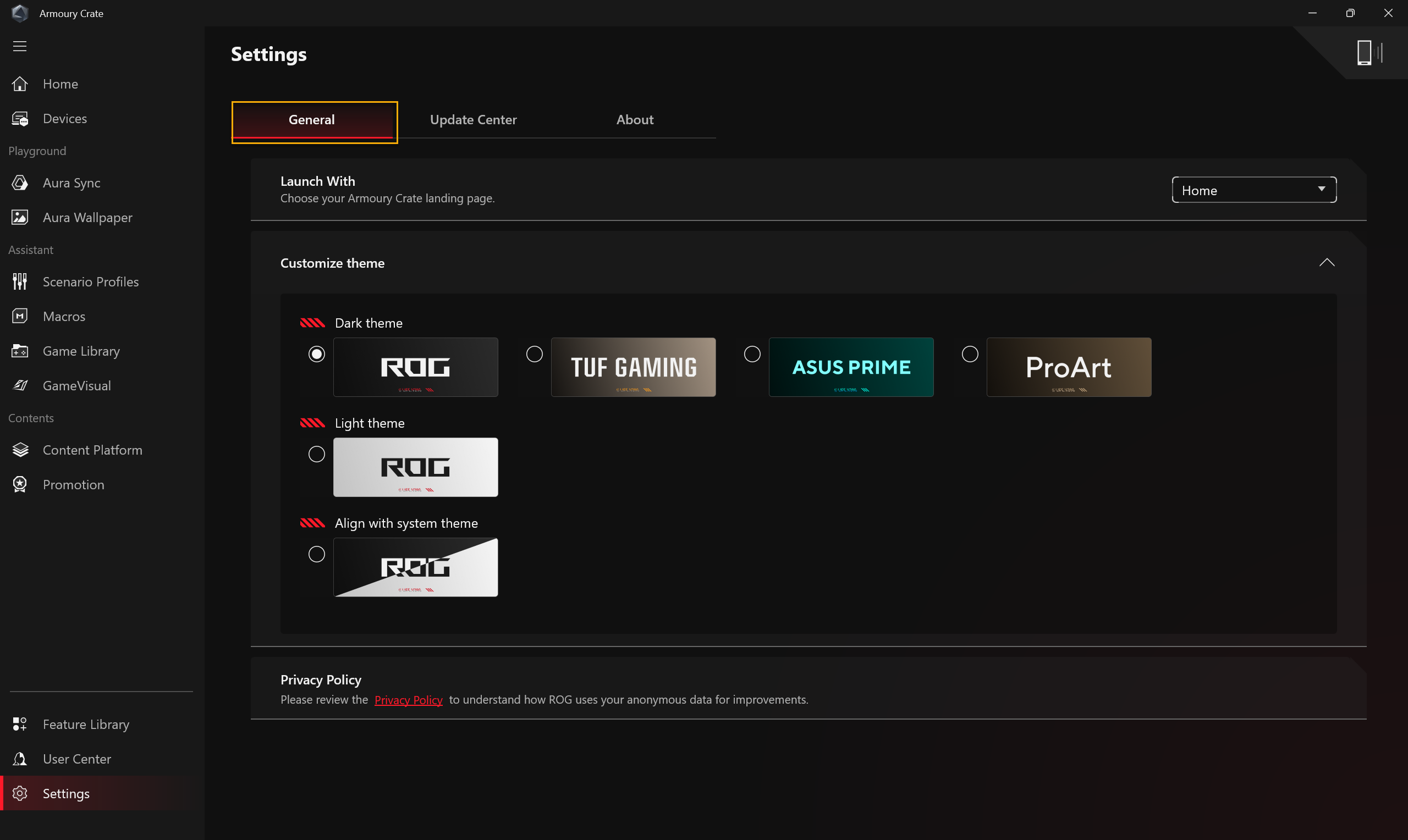Open Home via its house icon
This screenshot has width=1408, height=840.
pyautogui.click(x=20, y=84)
